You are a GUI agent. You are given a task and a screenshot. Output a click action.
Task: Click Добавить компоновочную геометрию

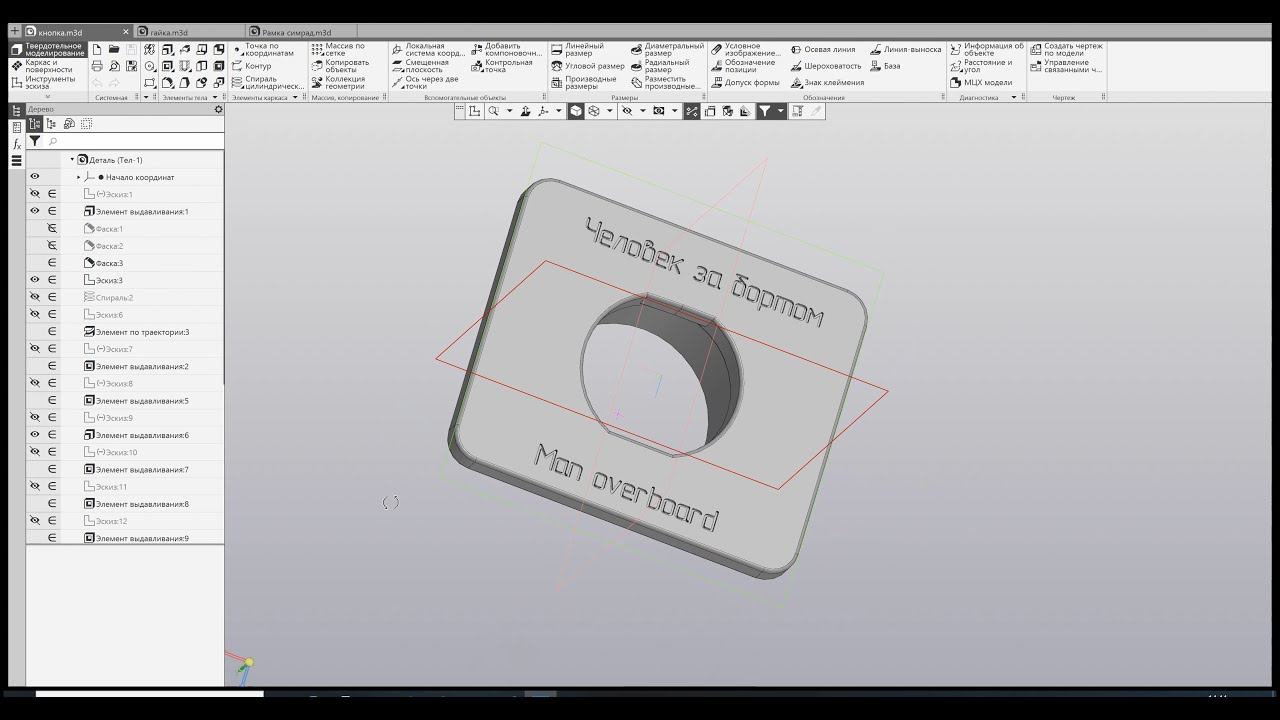point(507,50)
